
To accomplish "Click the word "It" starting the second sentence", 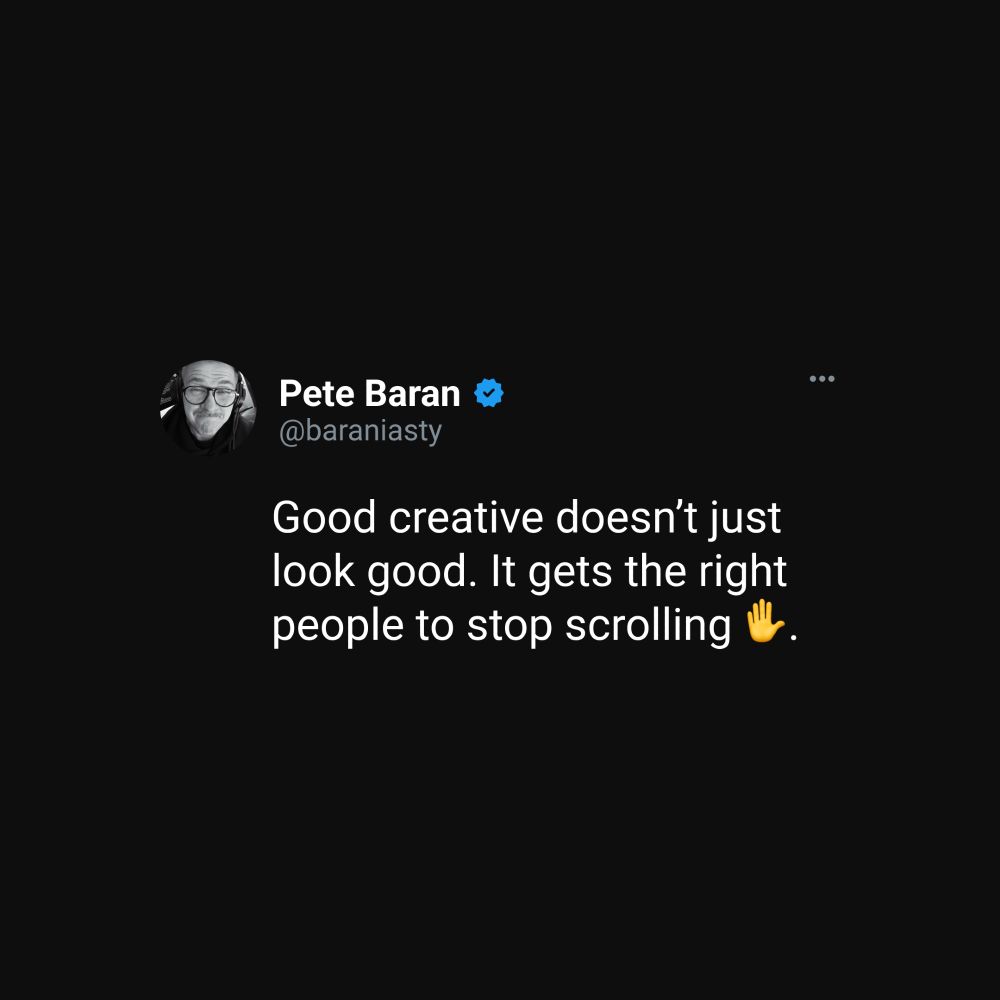I will 503,571.
